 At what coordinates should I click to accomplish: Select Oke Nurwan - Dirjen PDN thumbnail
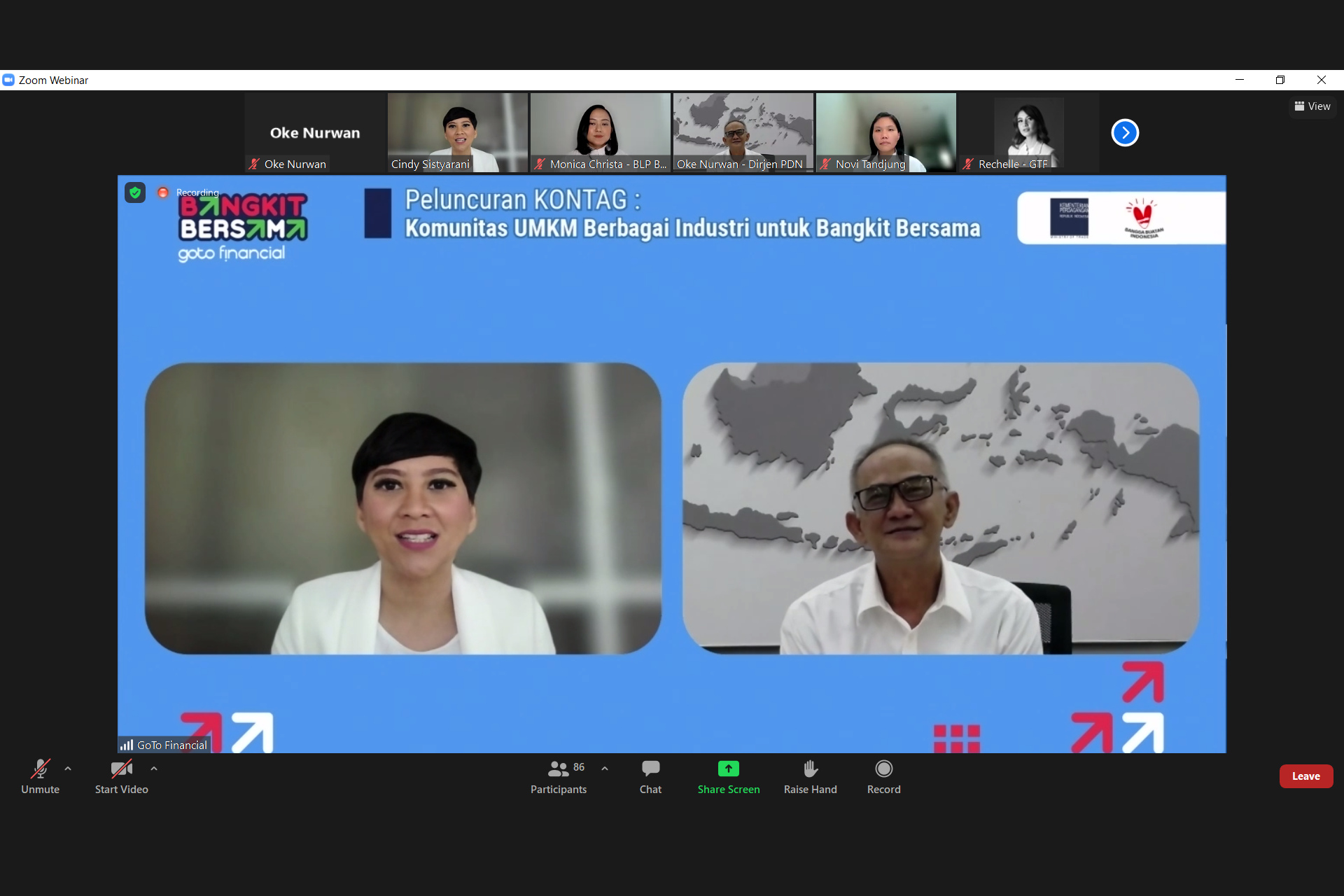click(743, 132)
